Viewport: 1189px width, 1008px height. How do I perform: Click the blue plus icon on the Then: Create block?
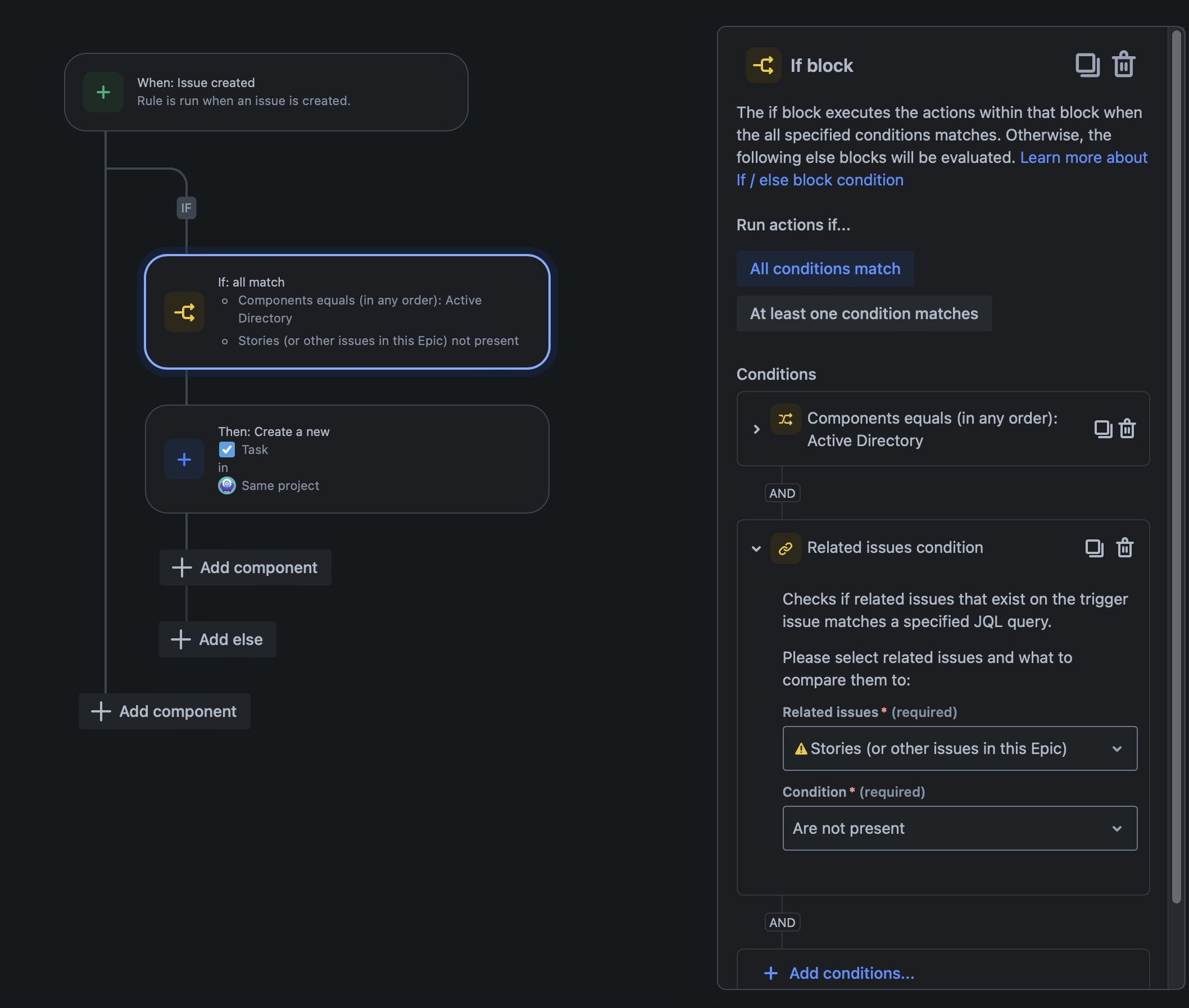pos(184,460)
